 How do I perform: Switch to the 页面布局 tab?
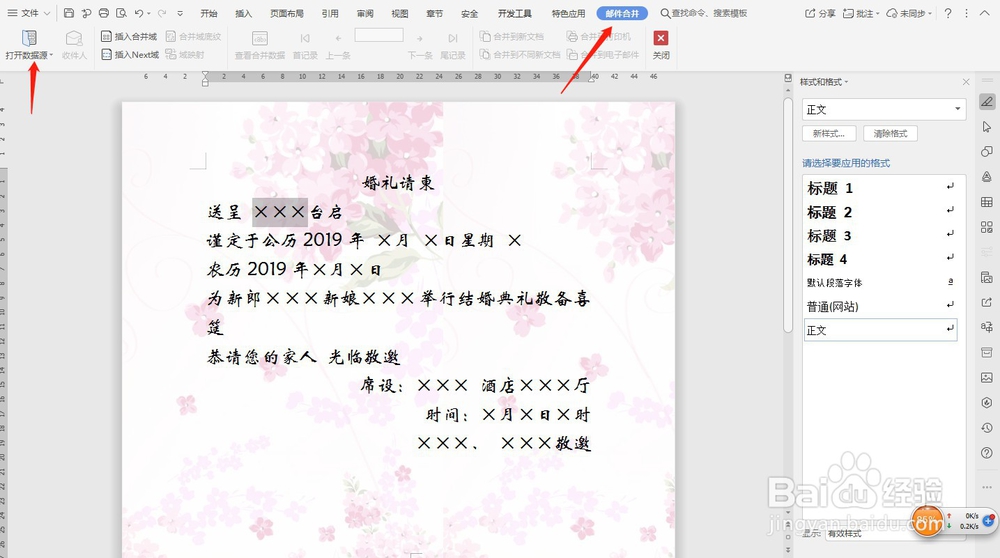coord(286,13)
